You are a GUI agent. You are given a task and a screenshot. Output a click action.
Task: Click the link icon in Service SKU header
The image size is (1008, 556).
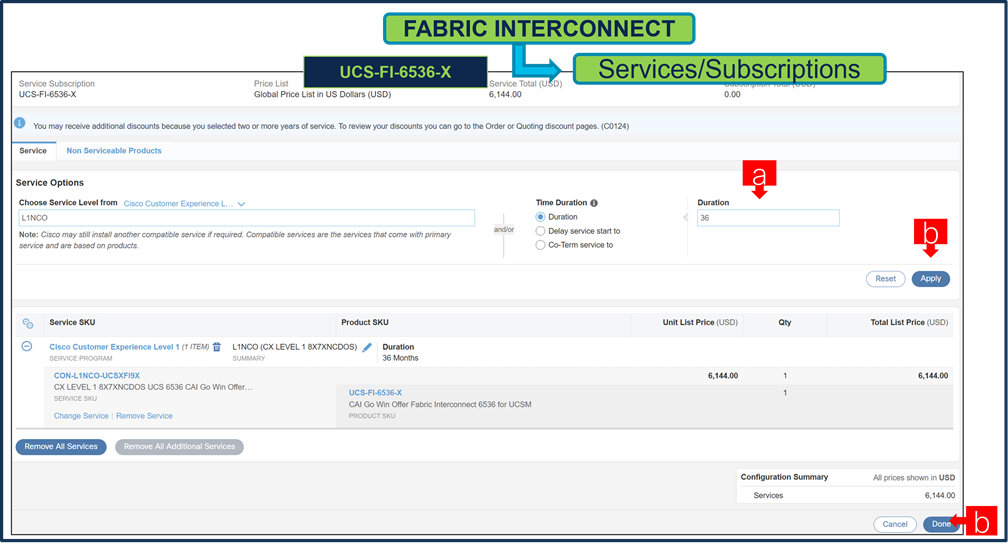pyautogui.click(x=28, y=323)
